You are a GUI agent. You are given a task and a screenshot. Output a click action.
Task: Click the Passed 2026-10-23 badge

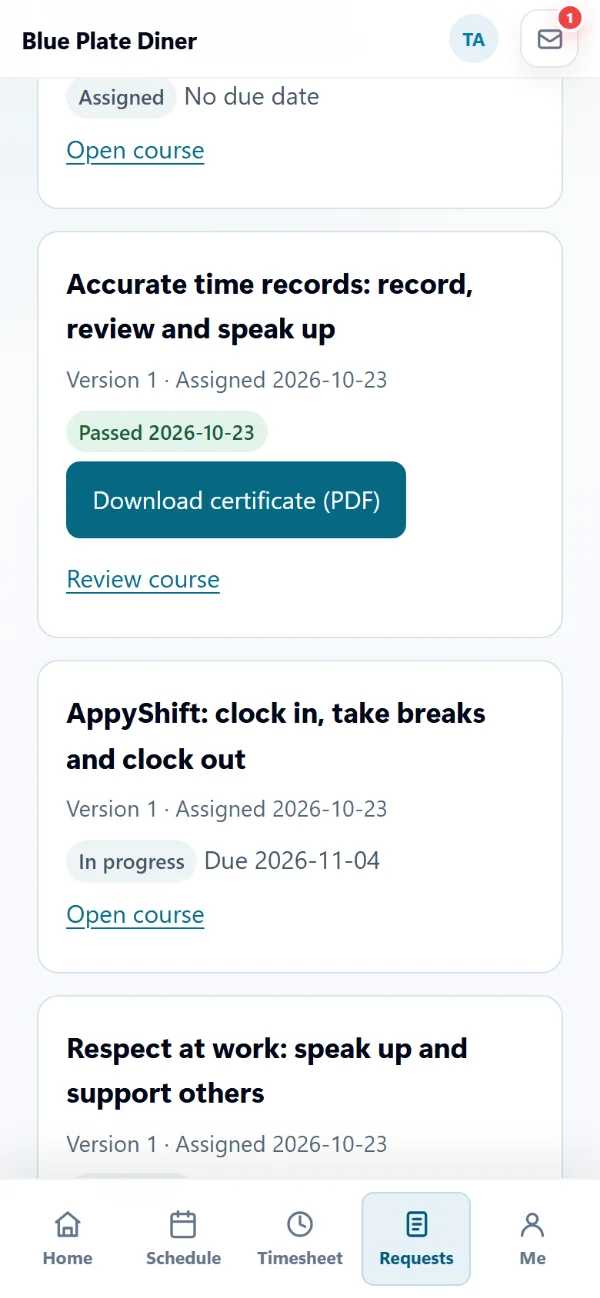point(167,434)
